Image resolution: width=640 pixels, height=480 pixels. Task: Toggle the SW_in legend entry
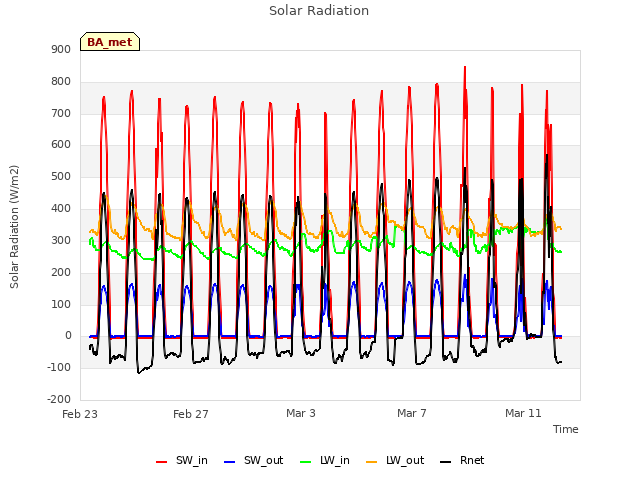[x=182, y=460]
